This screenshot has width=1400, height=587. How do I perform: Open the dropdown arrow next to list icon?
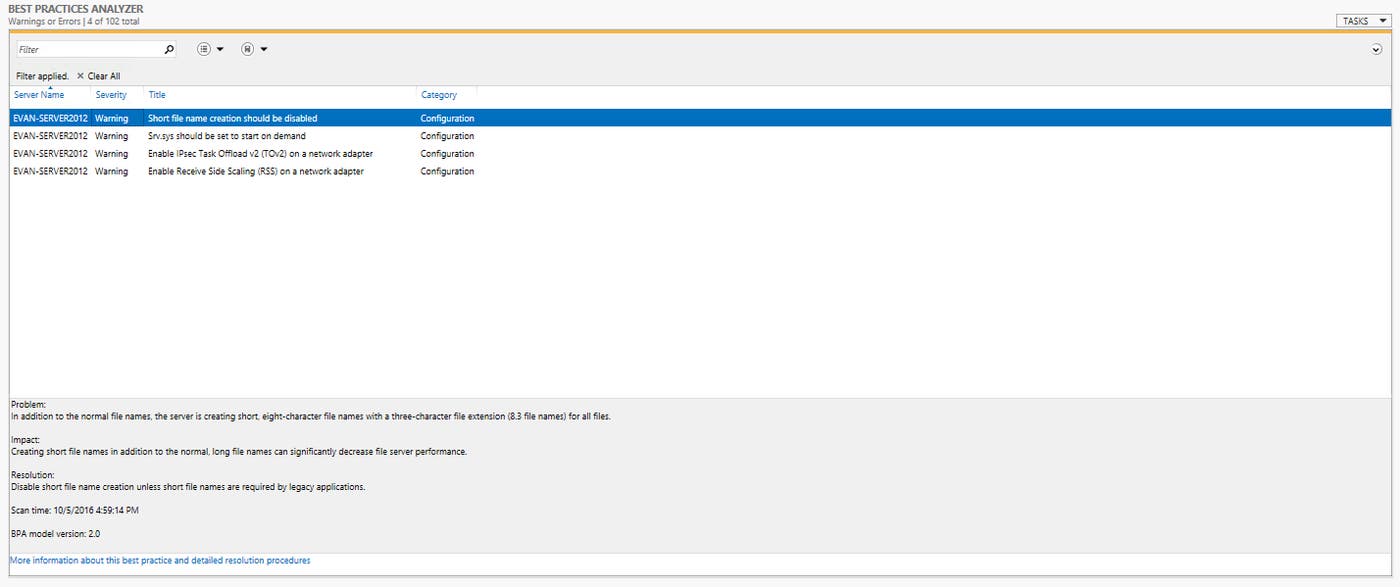tap(220, 49)
